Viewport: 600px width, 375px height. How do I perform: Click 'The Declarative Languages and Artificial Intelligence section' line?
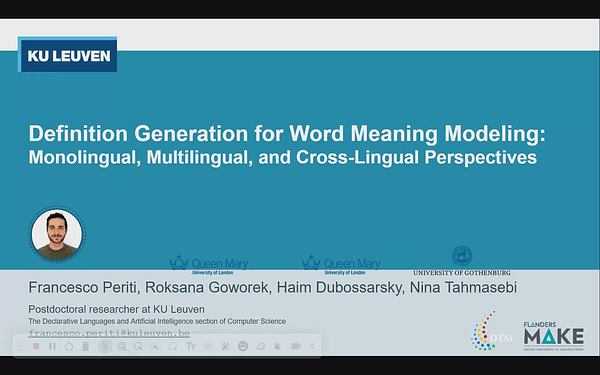coord(157,321)
